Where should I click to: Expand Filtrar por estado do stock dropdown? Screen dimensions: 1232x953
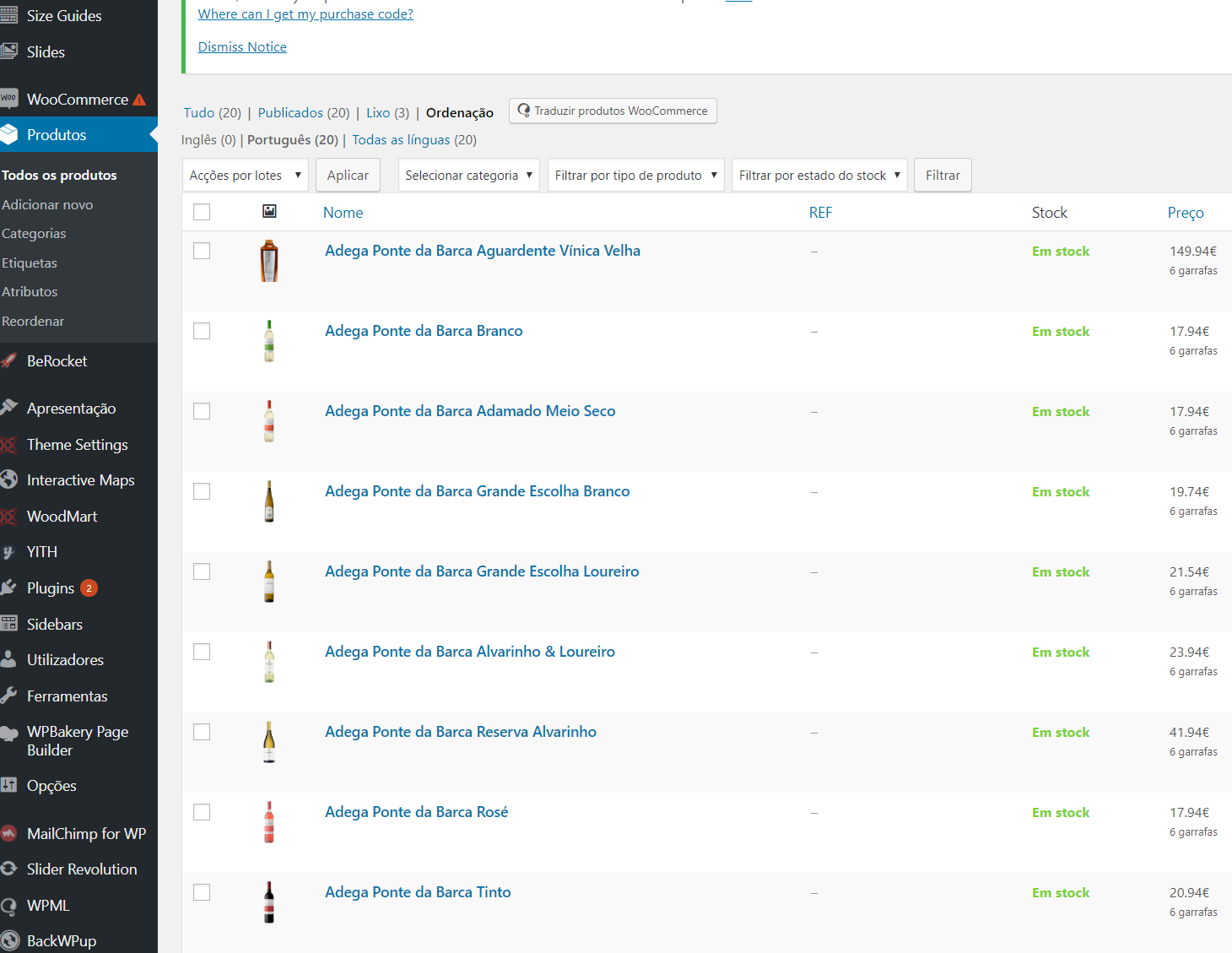[819, 175]
